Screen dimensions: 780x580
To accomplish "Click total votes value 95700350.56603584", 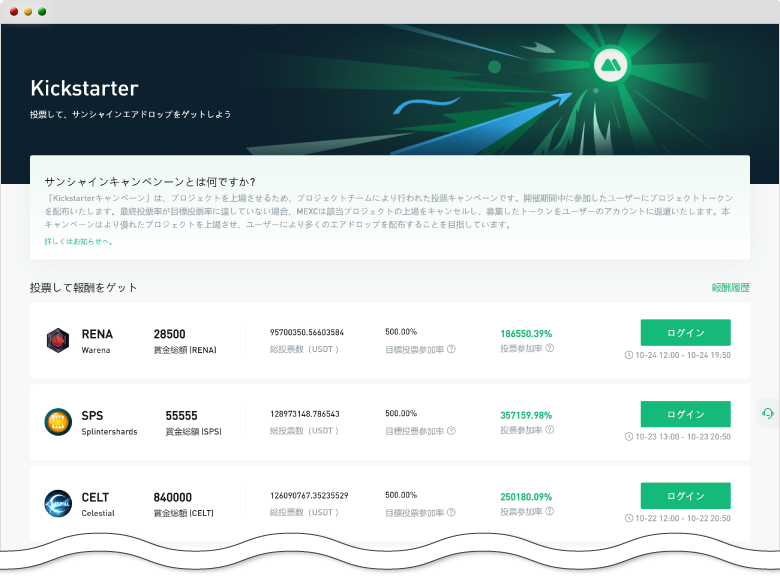I will point(307,332).
